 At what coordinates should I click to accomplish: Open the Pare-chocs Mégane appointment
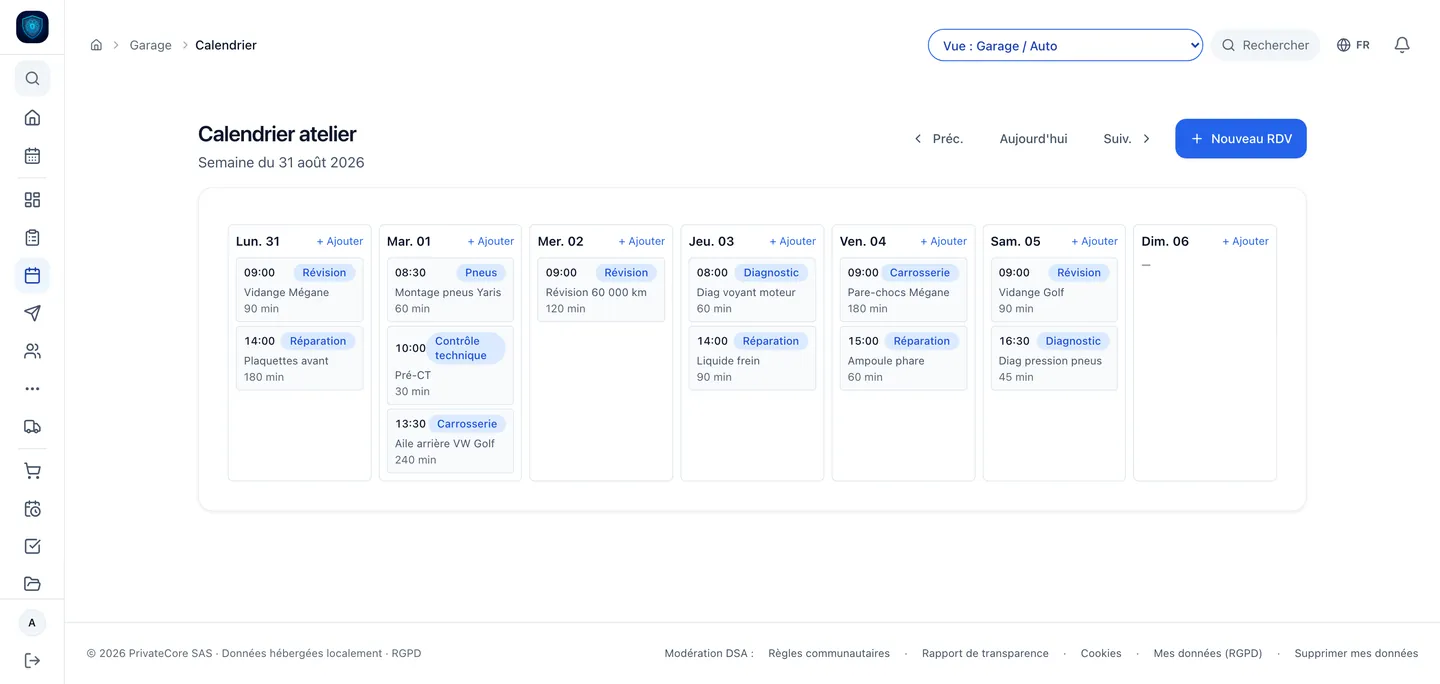[x=903, y=290]
